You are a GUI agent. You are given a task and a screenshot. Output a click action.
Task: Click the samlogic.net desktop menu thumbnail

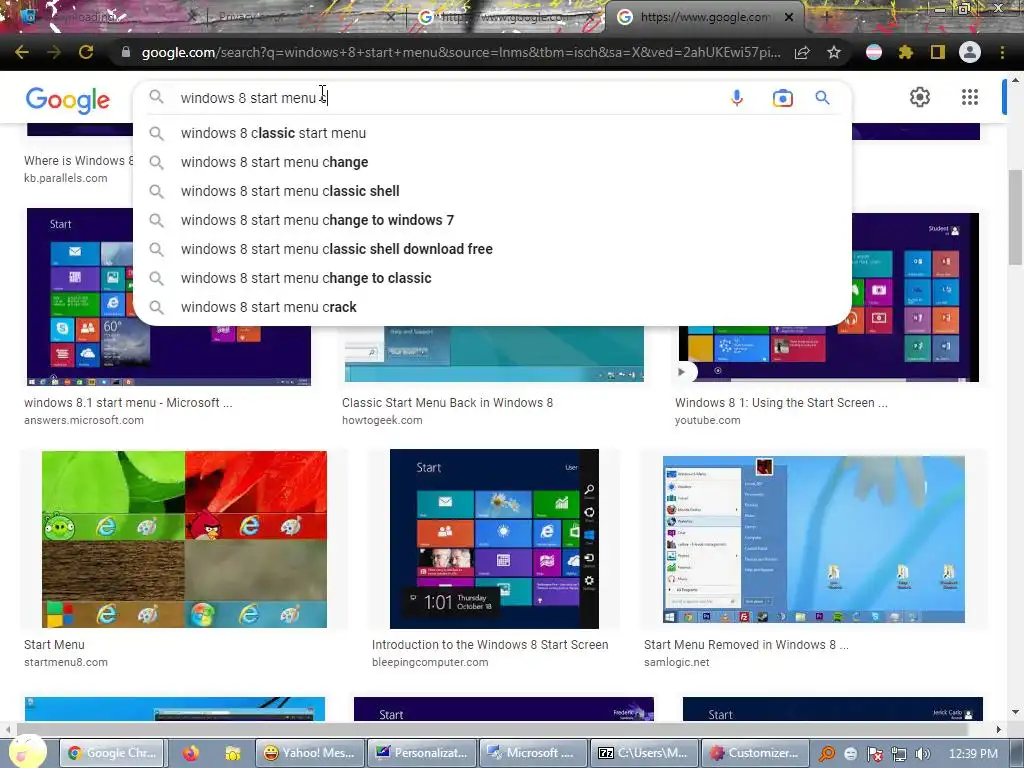tap(814, 539)
